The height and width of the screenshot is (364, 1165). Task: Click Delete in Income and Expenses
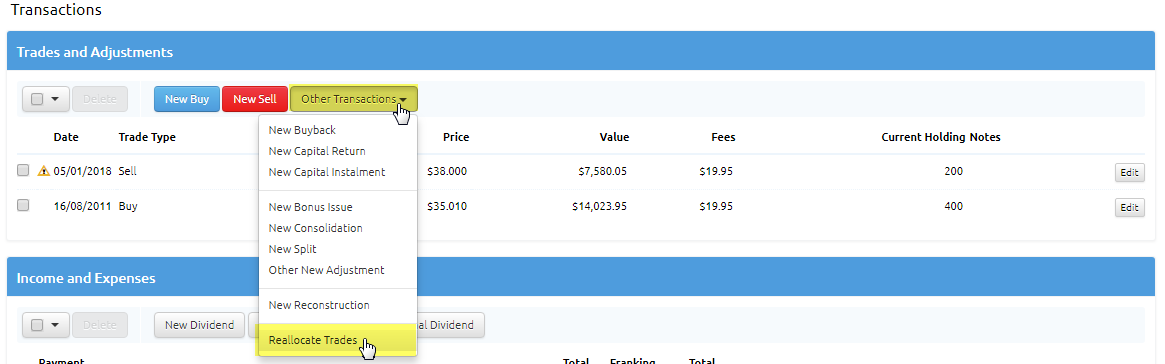click(x=100, y=325)
